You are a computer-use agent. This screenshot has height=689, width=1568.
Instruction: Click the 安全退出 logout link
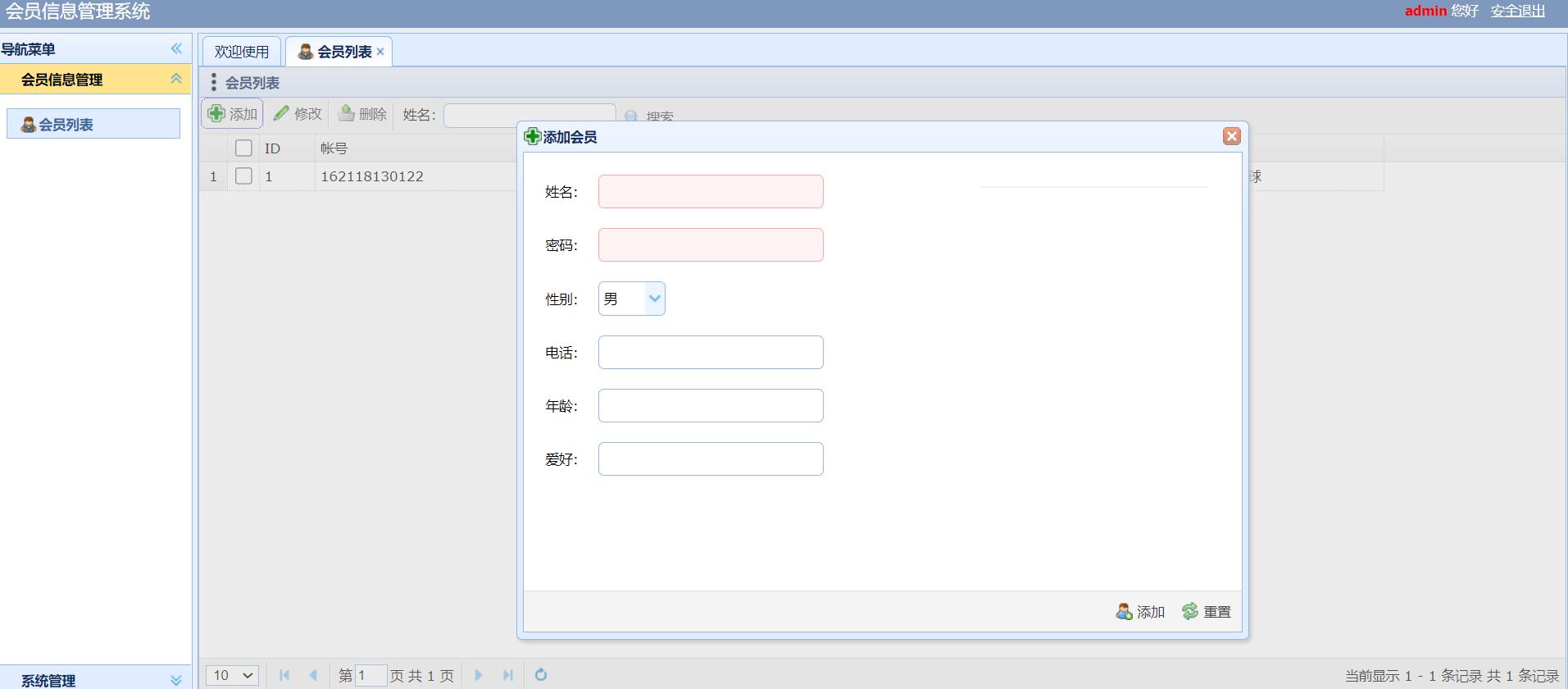click(1518, 11)
